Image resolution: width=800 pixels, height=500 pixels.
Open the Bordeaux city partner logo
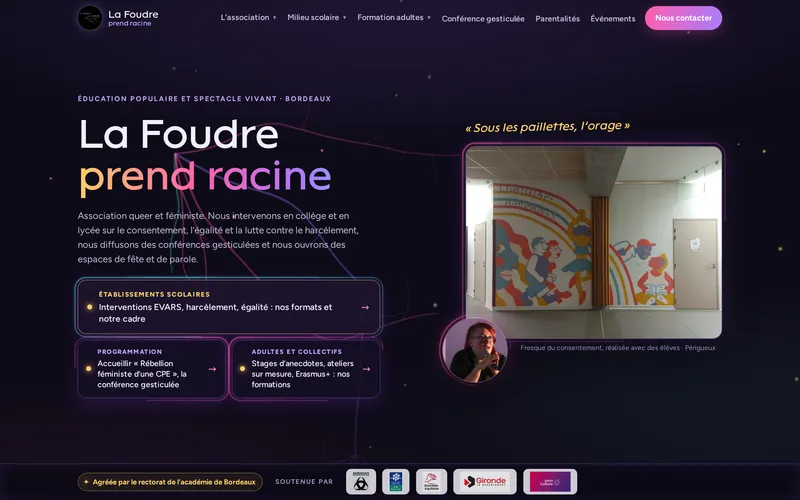click(x=361, y=482)
